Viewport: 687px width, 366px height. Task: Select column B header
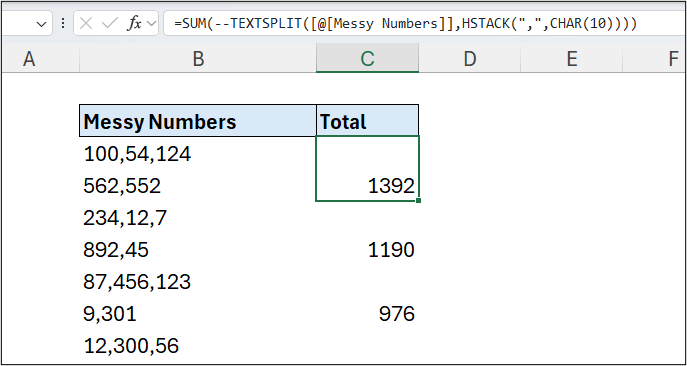[x=198, y=58]
